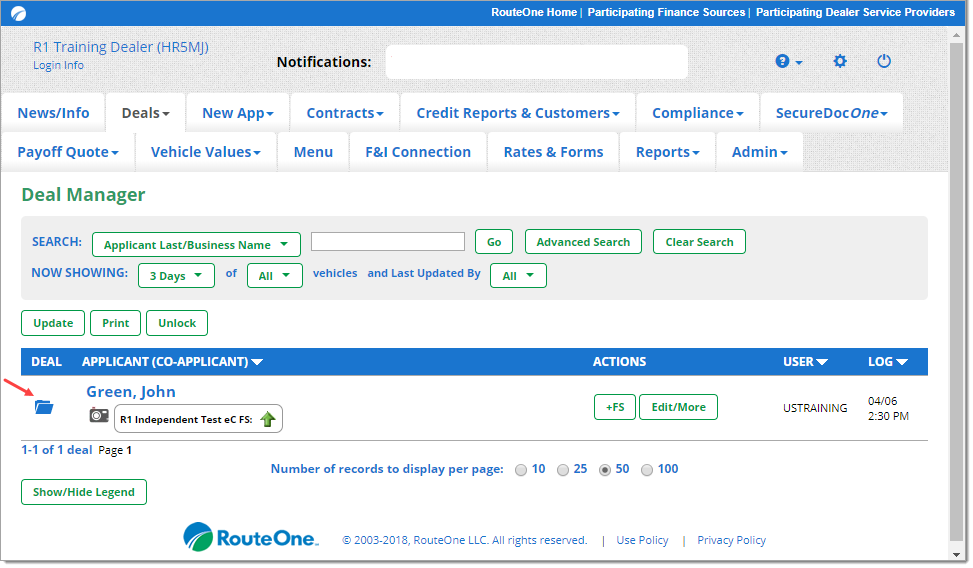Image resolution: width=973 pixels, height=568 pixels.
Task: Click the vertical scrollbar up arrow
Action: [x=956, y=35]
